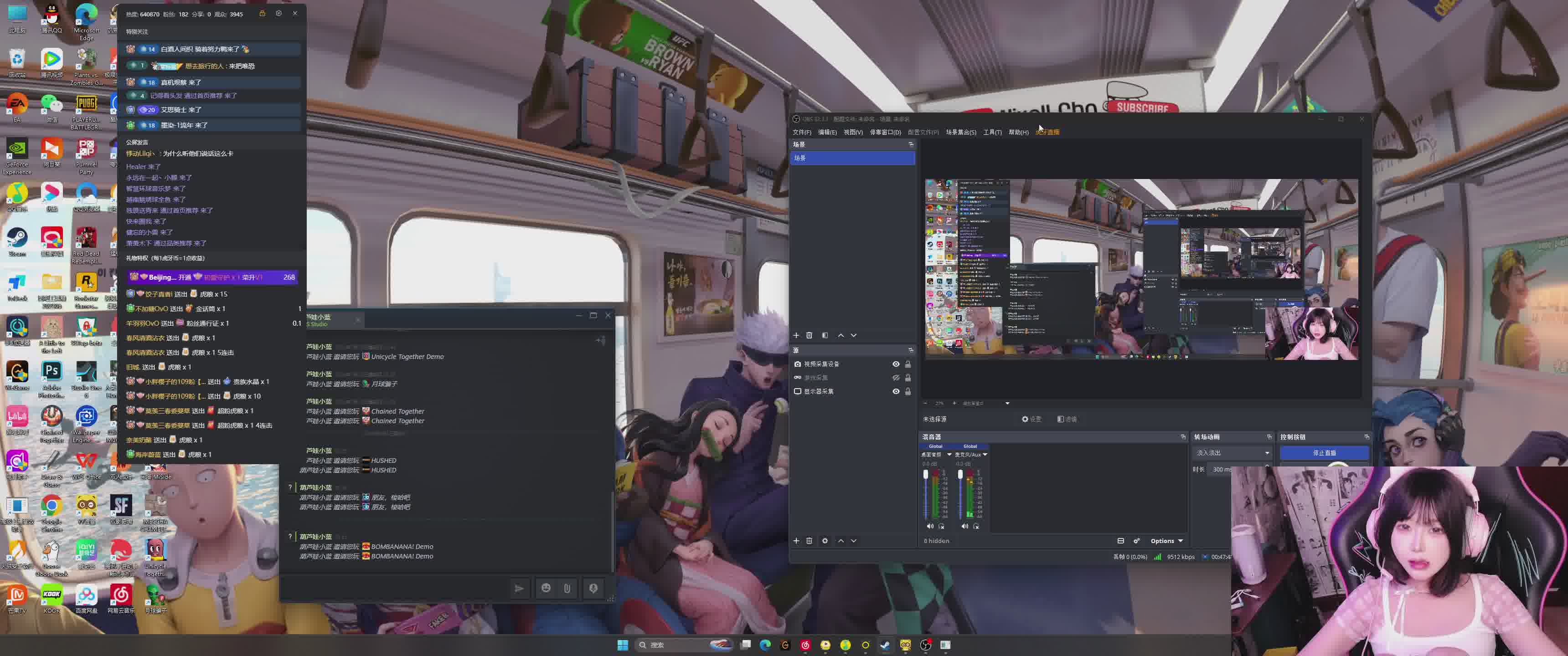This screenshot has height=656, width=1568.
Task: Open the Steam desktop shortcut
Action: coord(17,242)
